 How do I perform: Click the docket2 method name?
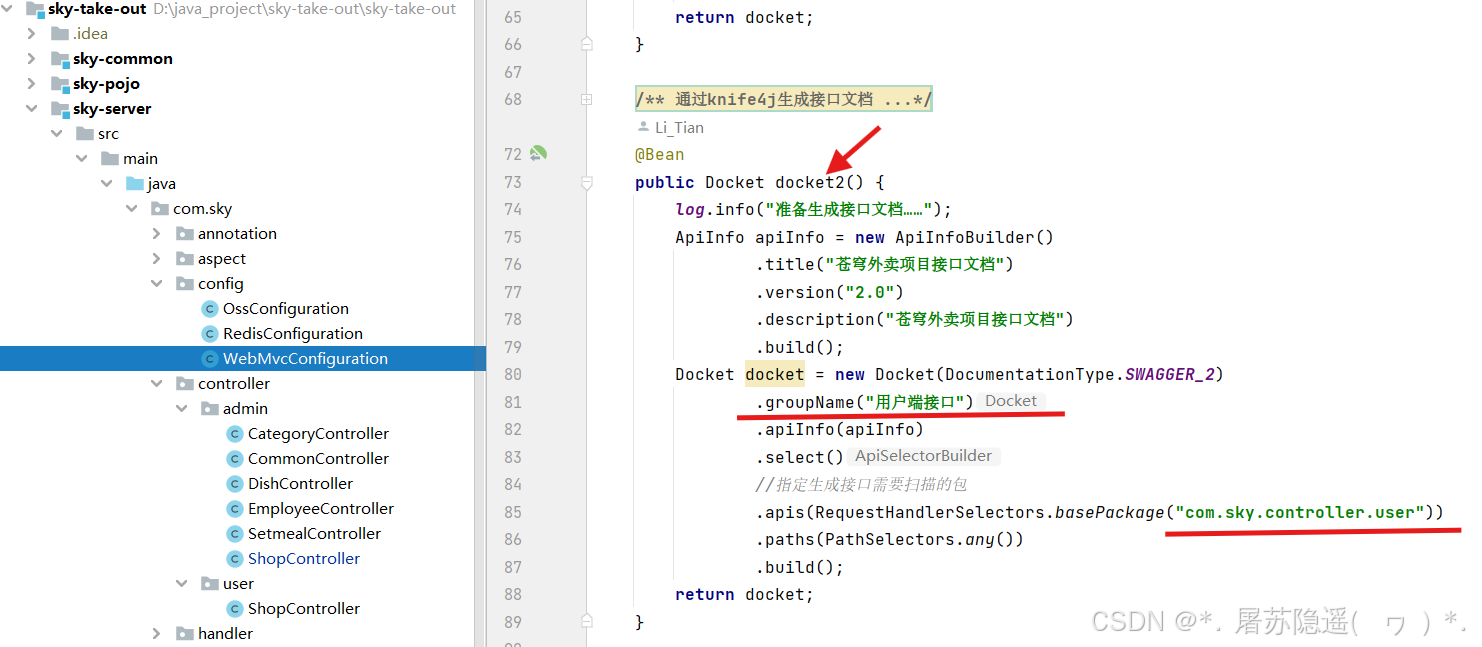(810, 182)
